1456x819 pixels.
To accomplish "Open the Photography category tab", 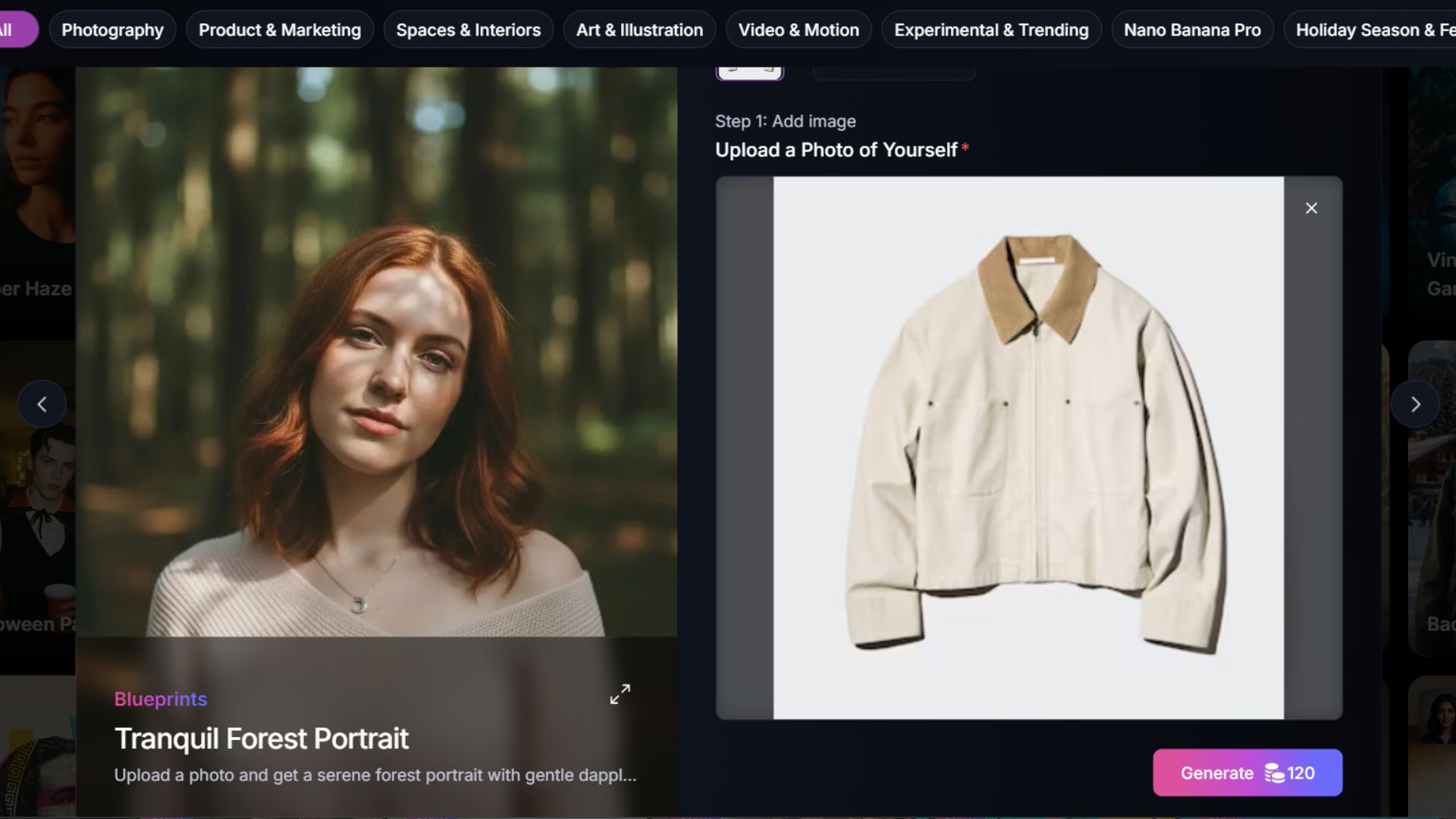I will click(x=112, y=30).
